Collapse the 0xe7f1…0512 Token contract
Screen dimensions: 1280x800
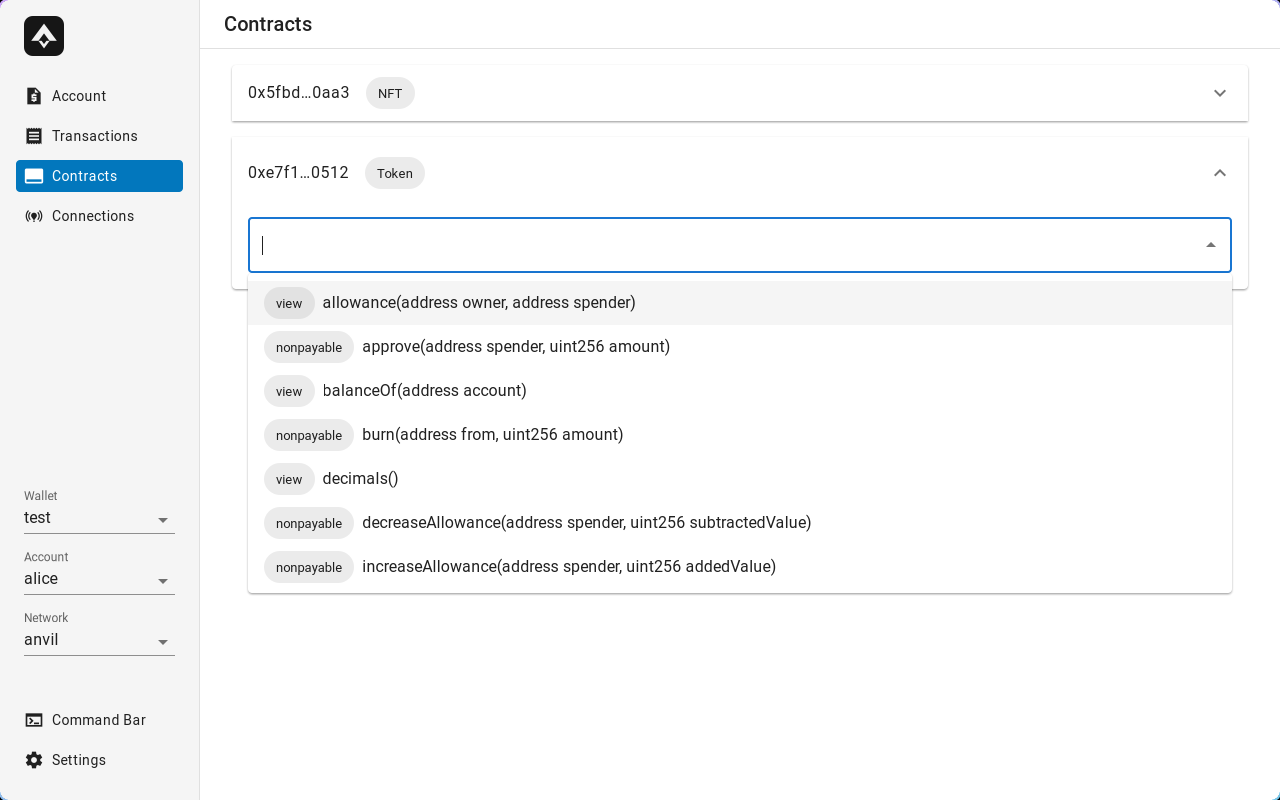(x=1219, y=173)
